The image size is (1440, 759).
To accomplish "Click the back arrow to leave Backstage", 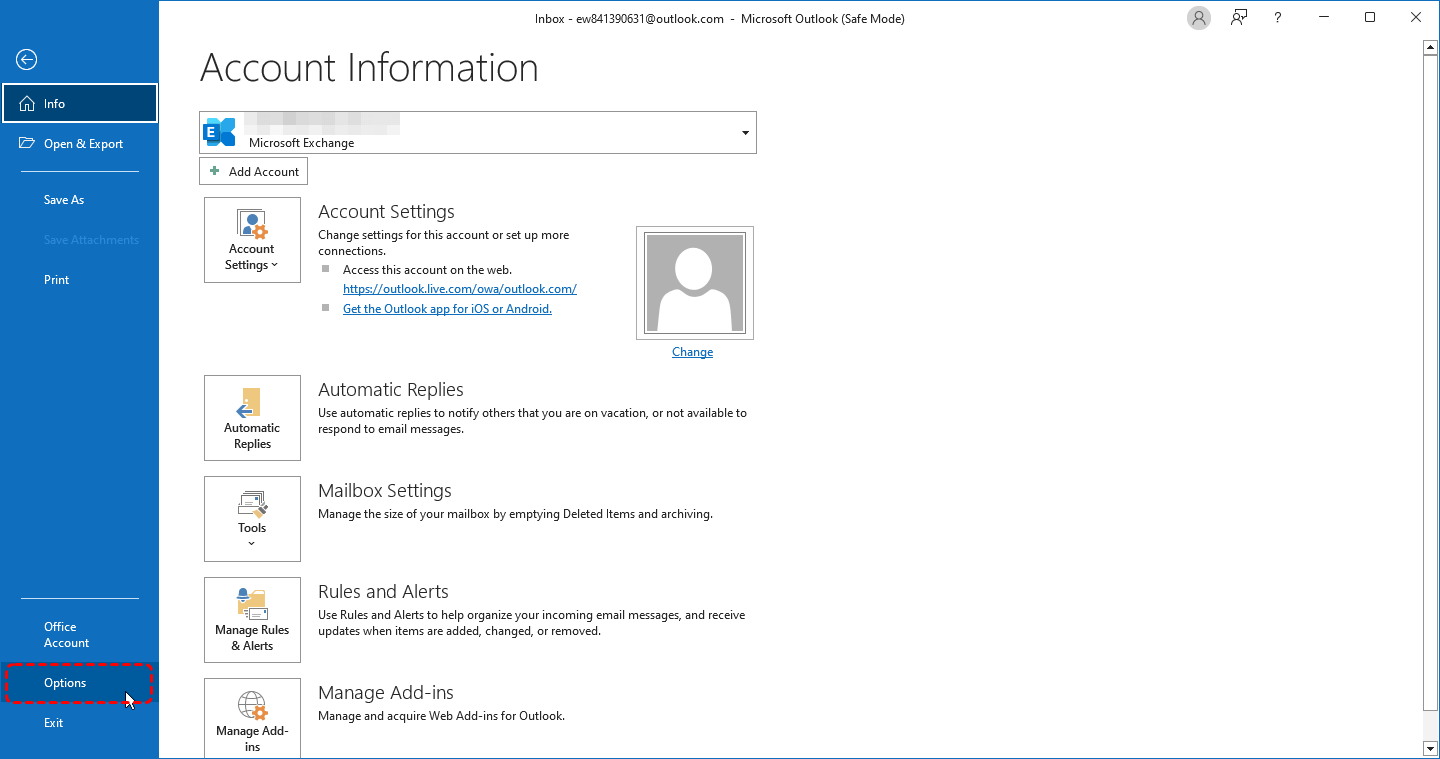I will tap(27, 60).
